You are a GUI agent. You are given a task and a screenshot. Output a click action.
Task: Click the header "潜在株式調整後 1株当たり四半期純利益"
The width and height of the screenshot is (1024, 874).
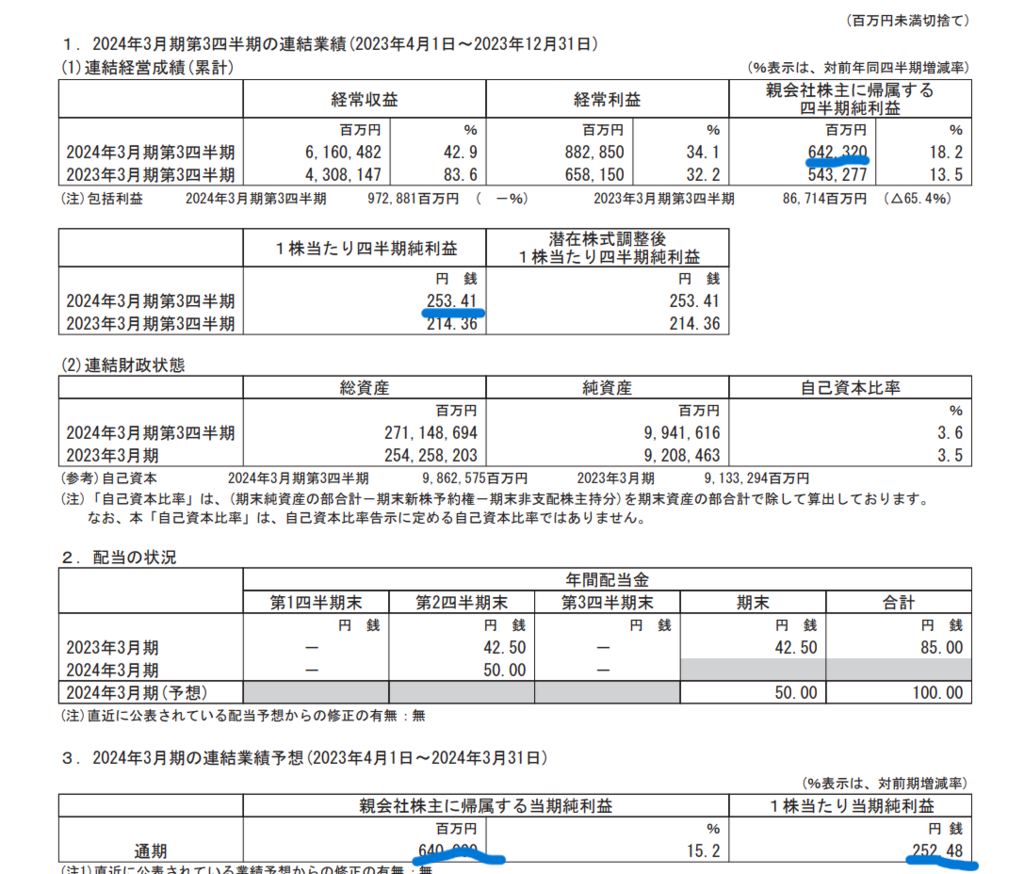[609, 248]
